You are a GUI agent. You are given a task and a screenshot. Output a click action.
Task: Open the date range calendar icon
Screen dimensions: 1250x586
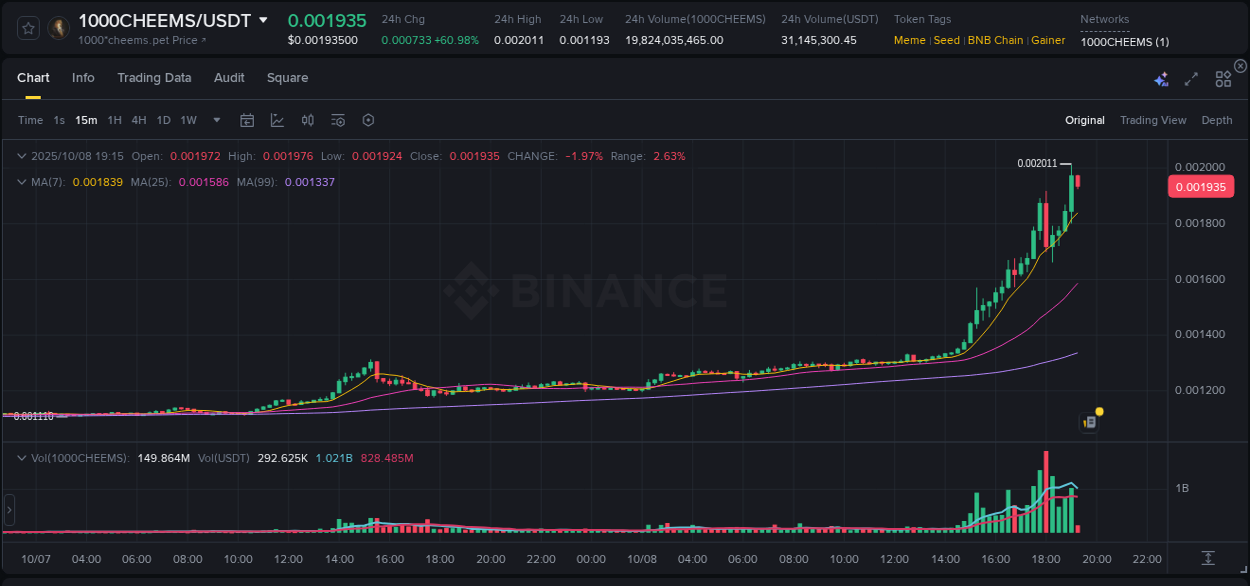247,120
